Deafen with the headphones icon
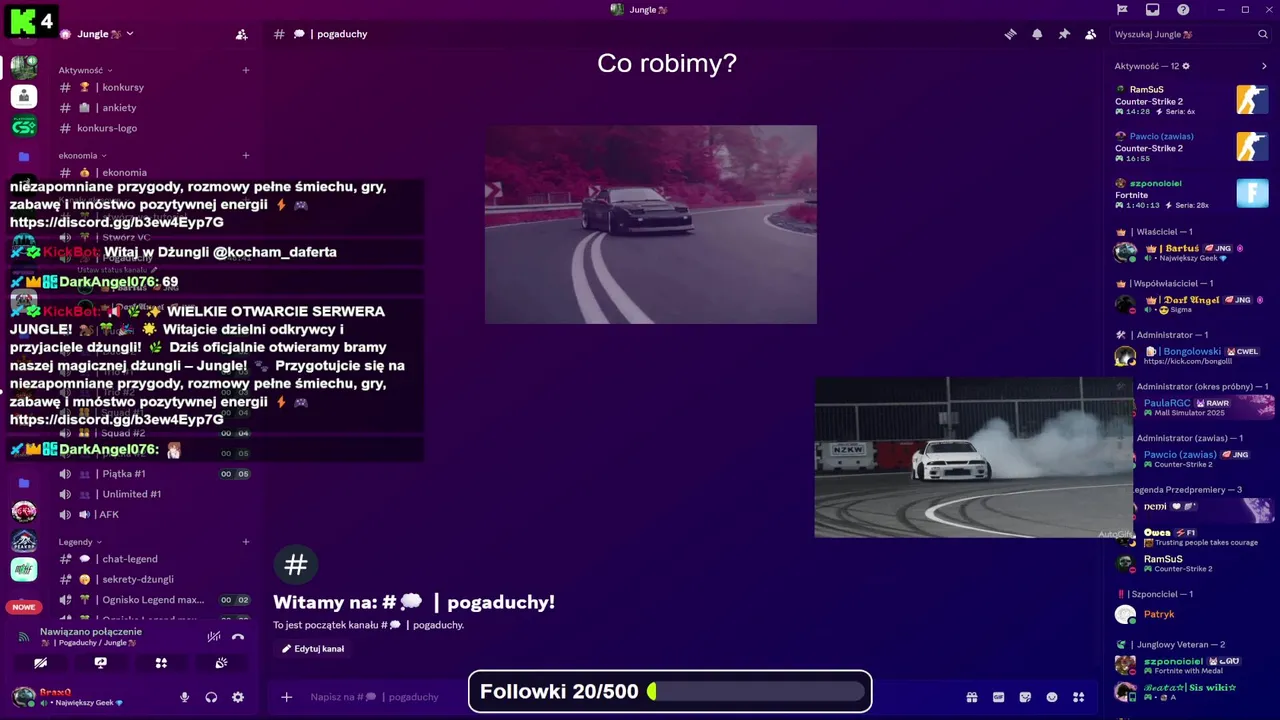1280x720 pixels. pyautogui.click(x=211, y=697)
